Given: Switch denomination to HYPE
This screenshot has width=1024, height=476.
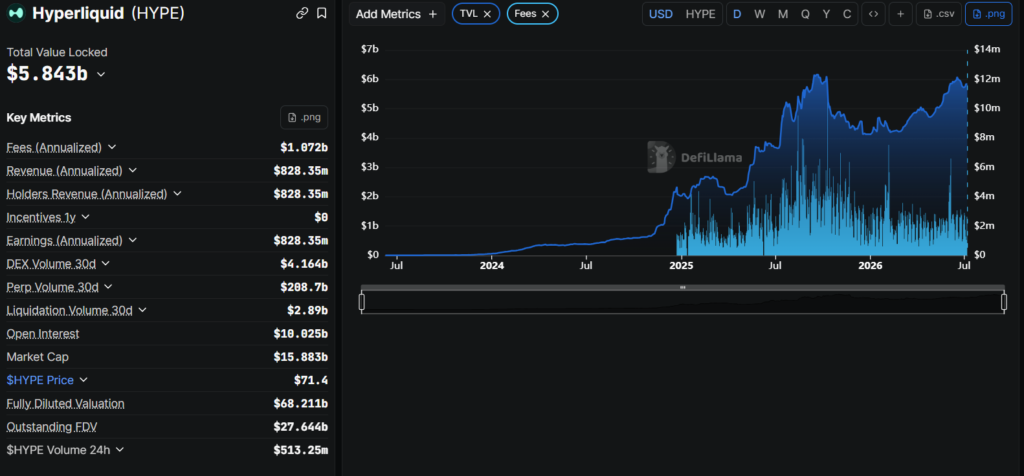Looking at the screenshot, I should pos(700,14).
